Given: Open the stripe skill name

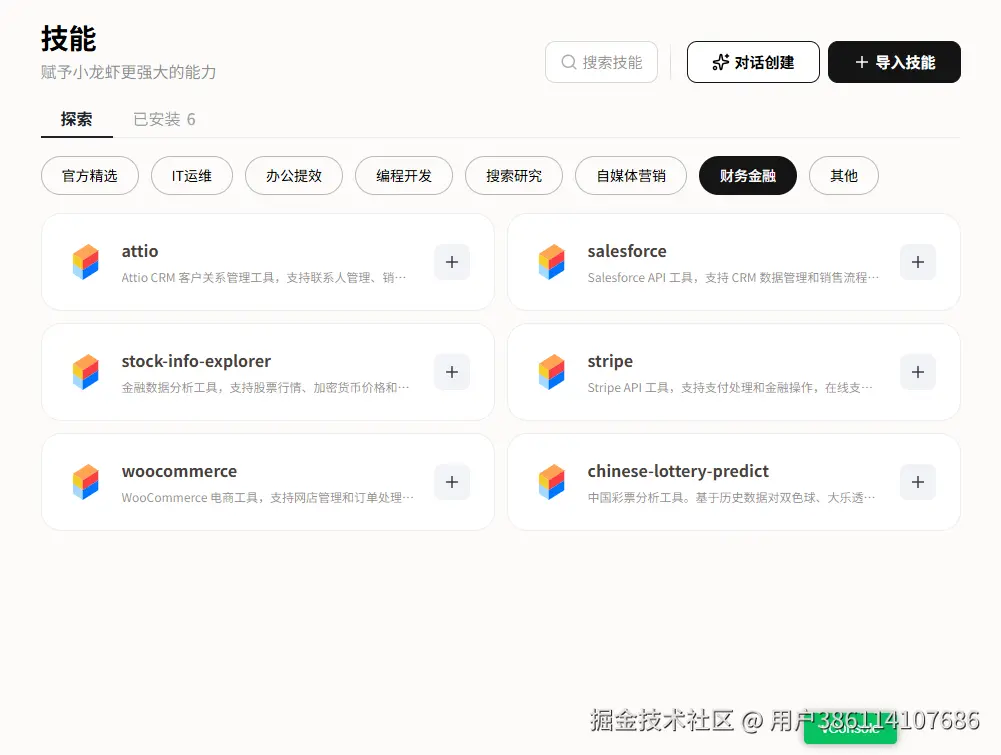Looking at the screenshot, I should click(610, 361).
